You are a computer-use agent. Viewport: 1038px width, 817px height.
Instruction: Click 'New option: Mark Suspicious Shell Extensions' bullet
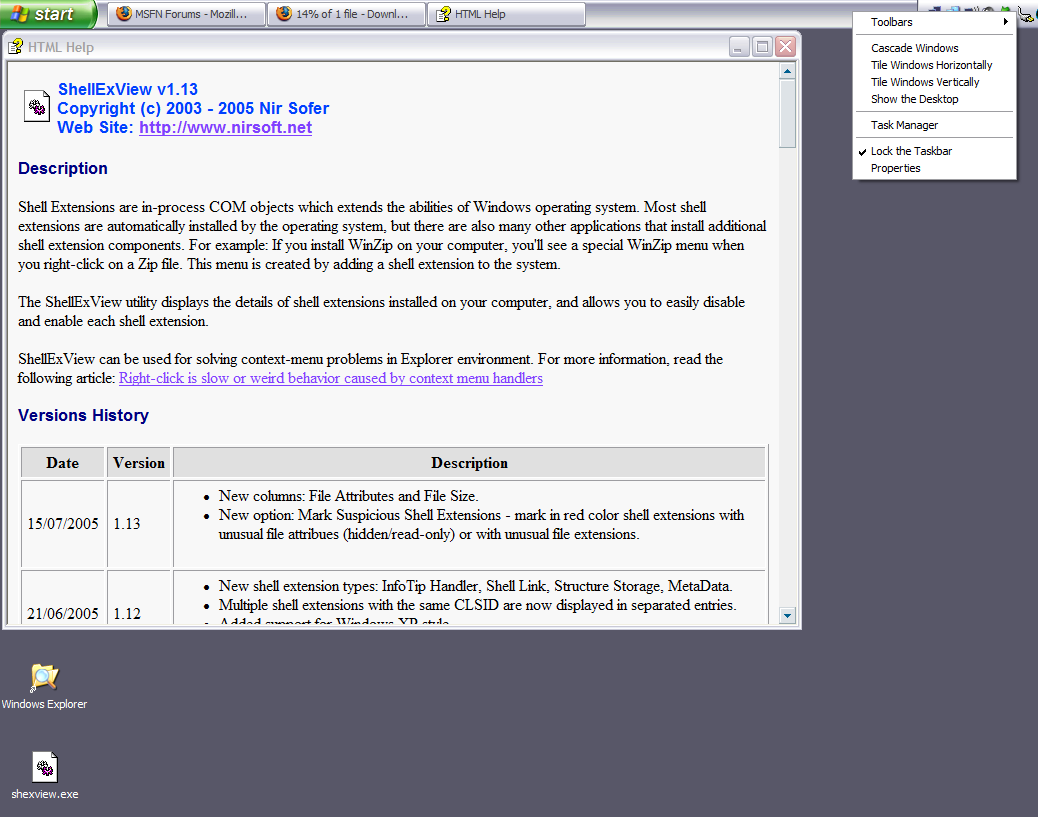(x=481, y=524)
